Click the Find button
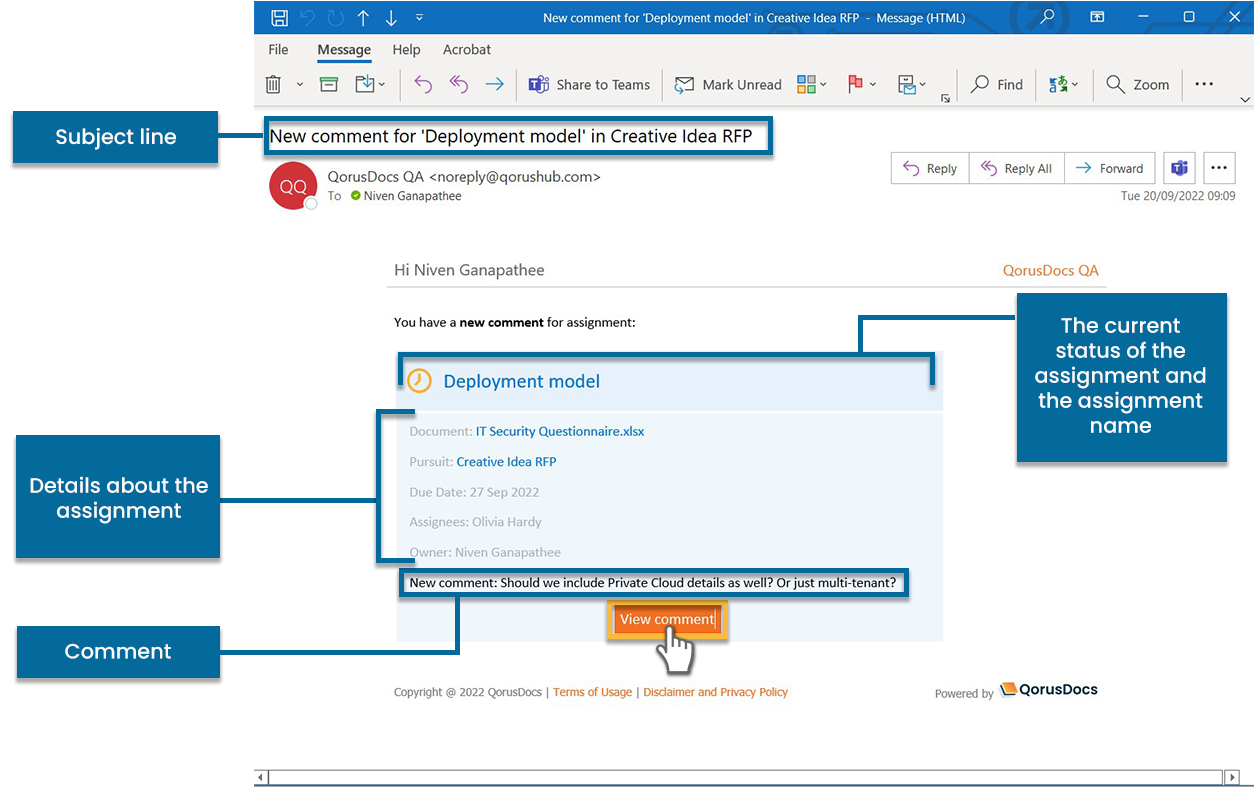The width and height of the screenshot is (1254, 788). point(997,85)
